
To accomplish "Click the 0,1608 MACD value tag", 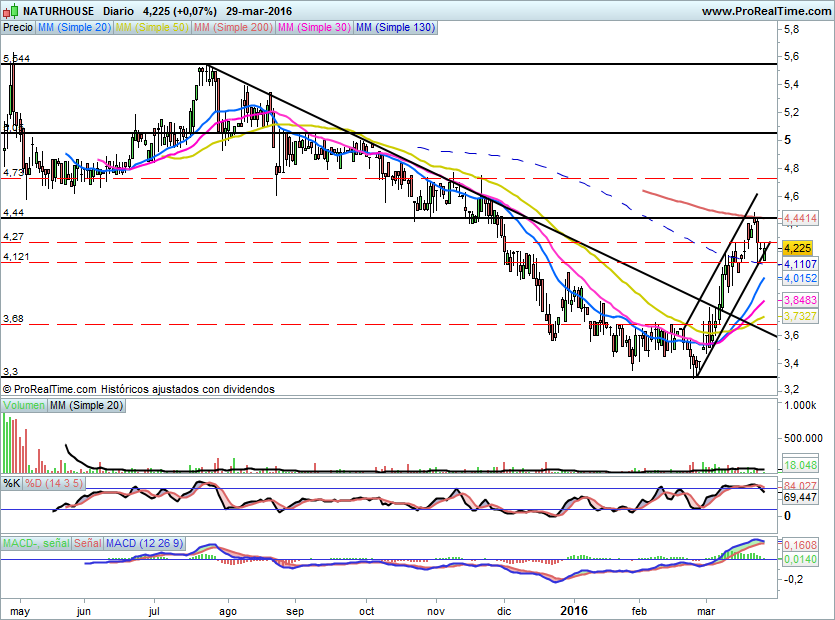I will coord(800,545).
